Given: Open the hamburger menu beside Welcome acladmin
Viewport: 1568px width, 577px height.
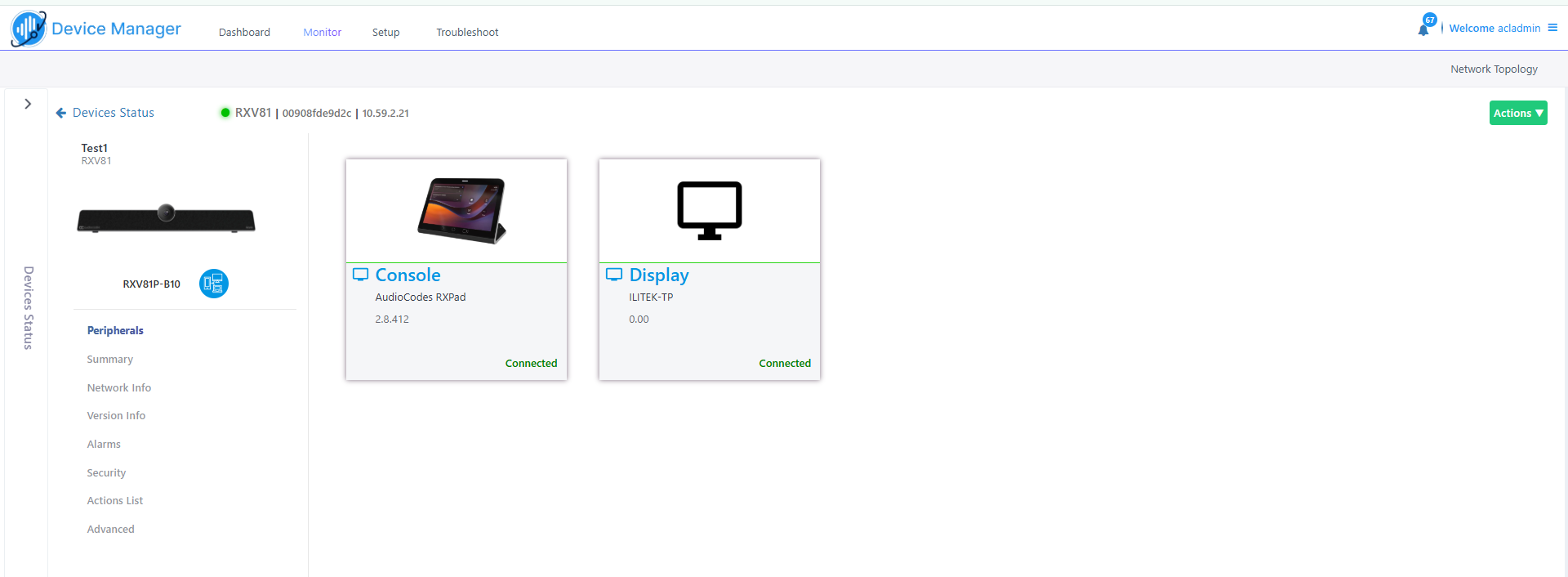Looking at the screenshot, I should click(x=1552, y=28).
